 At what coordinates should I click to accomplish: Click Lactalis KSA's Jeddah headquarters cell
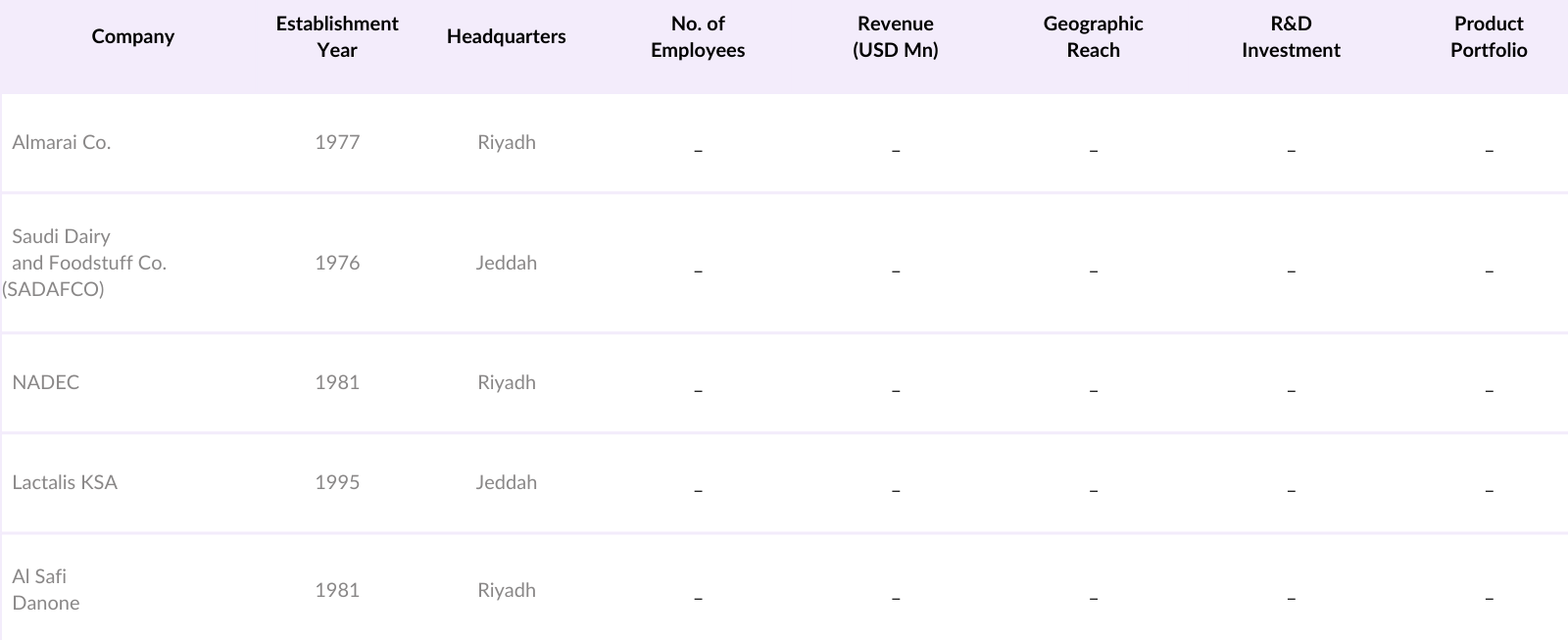pyautogui.click(x=507, y=482)
